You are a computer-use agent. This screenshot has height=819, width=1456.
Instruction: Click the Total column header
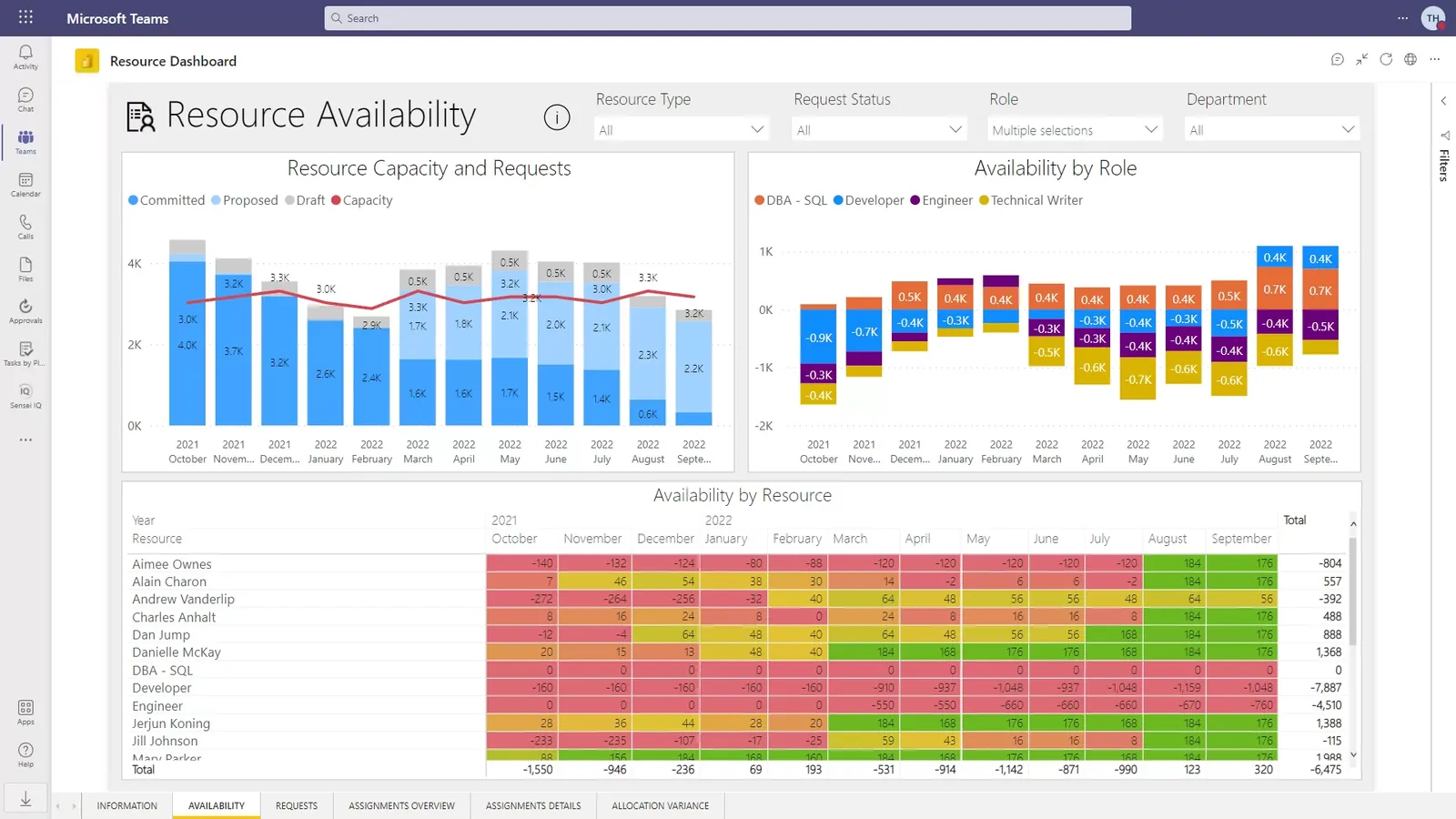click(1294, 521)
